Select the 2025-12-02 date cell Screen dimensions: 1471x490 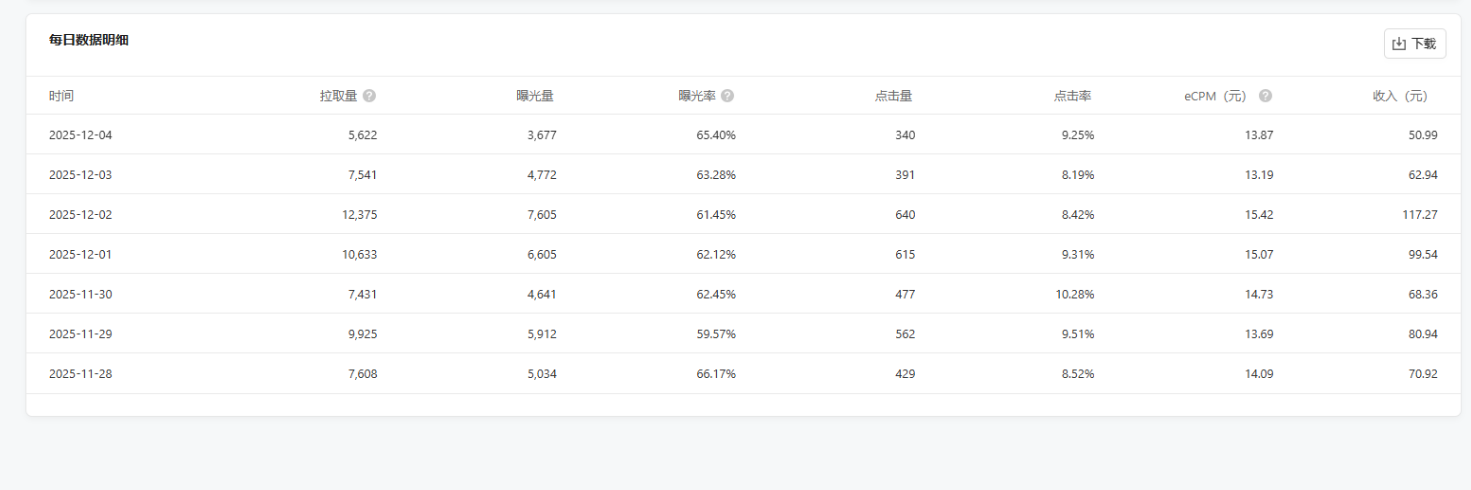[x=81, y=215]
